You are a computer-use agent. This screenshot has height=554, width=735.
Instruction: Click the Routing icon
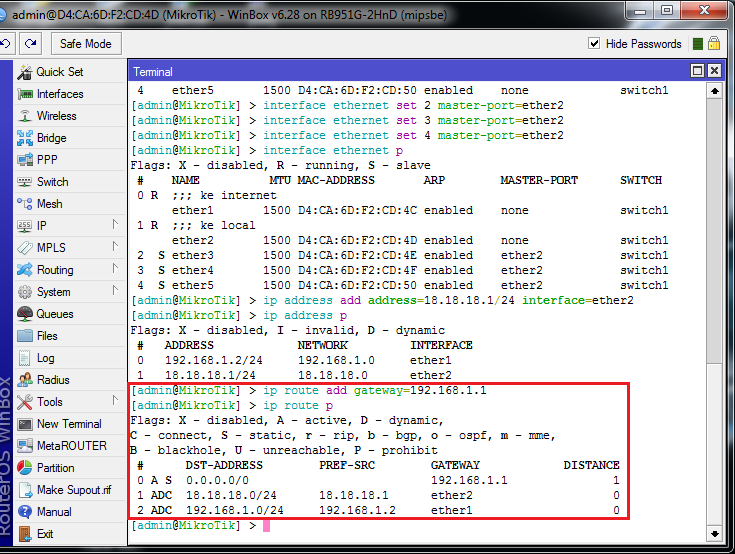point(25,270)
